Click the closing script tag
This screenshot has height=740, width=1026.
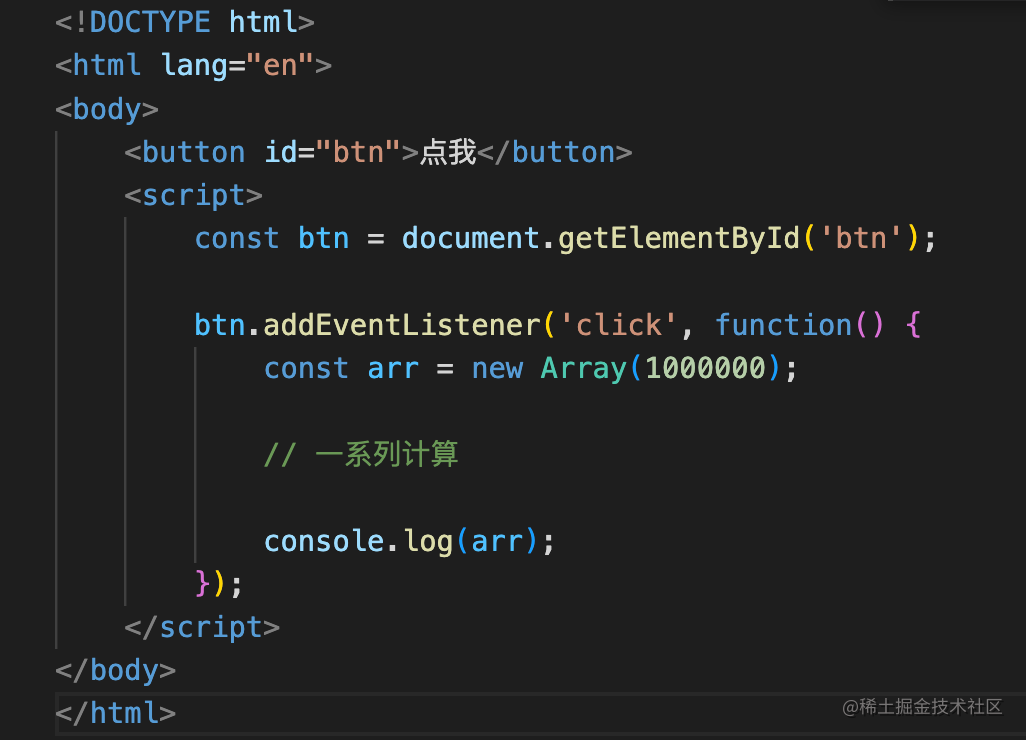pos(202,627)
